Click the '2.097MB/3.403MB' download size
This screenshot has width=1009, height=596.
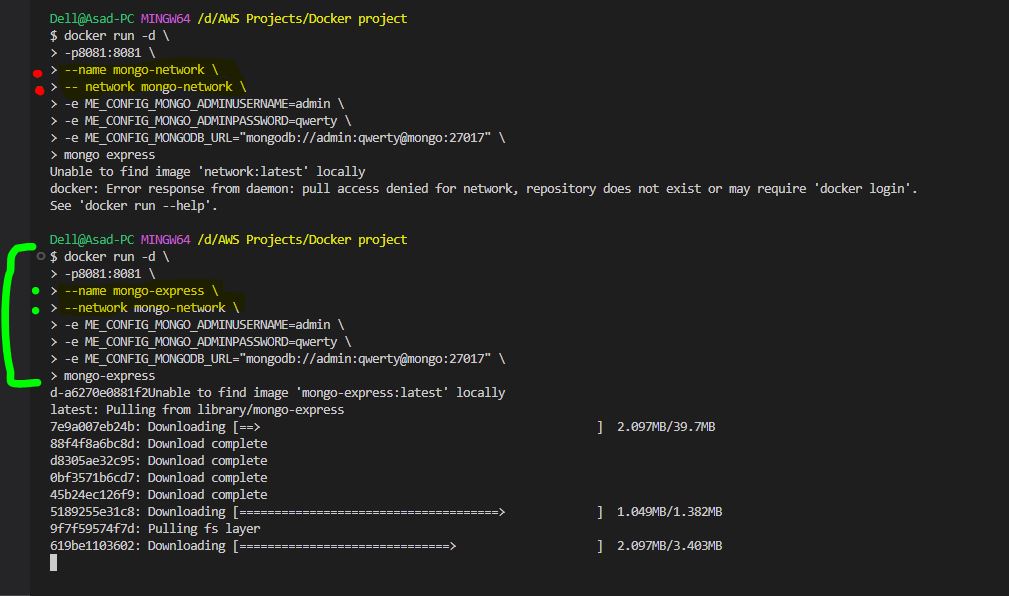[x=669, y=546]
